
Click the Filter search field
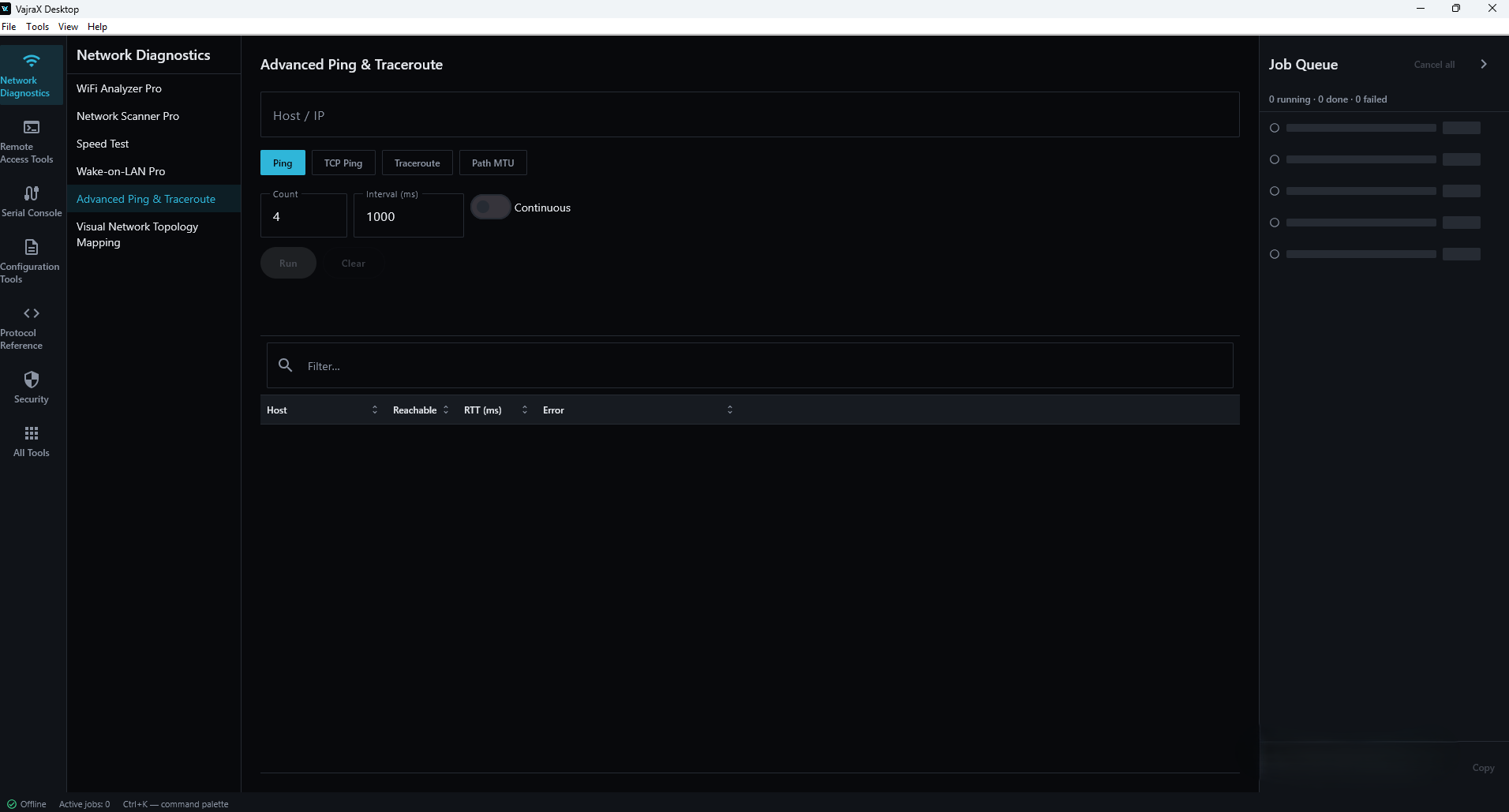click(750, 365)
